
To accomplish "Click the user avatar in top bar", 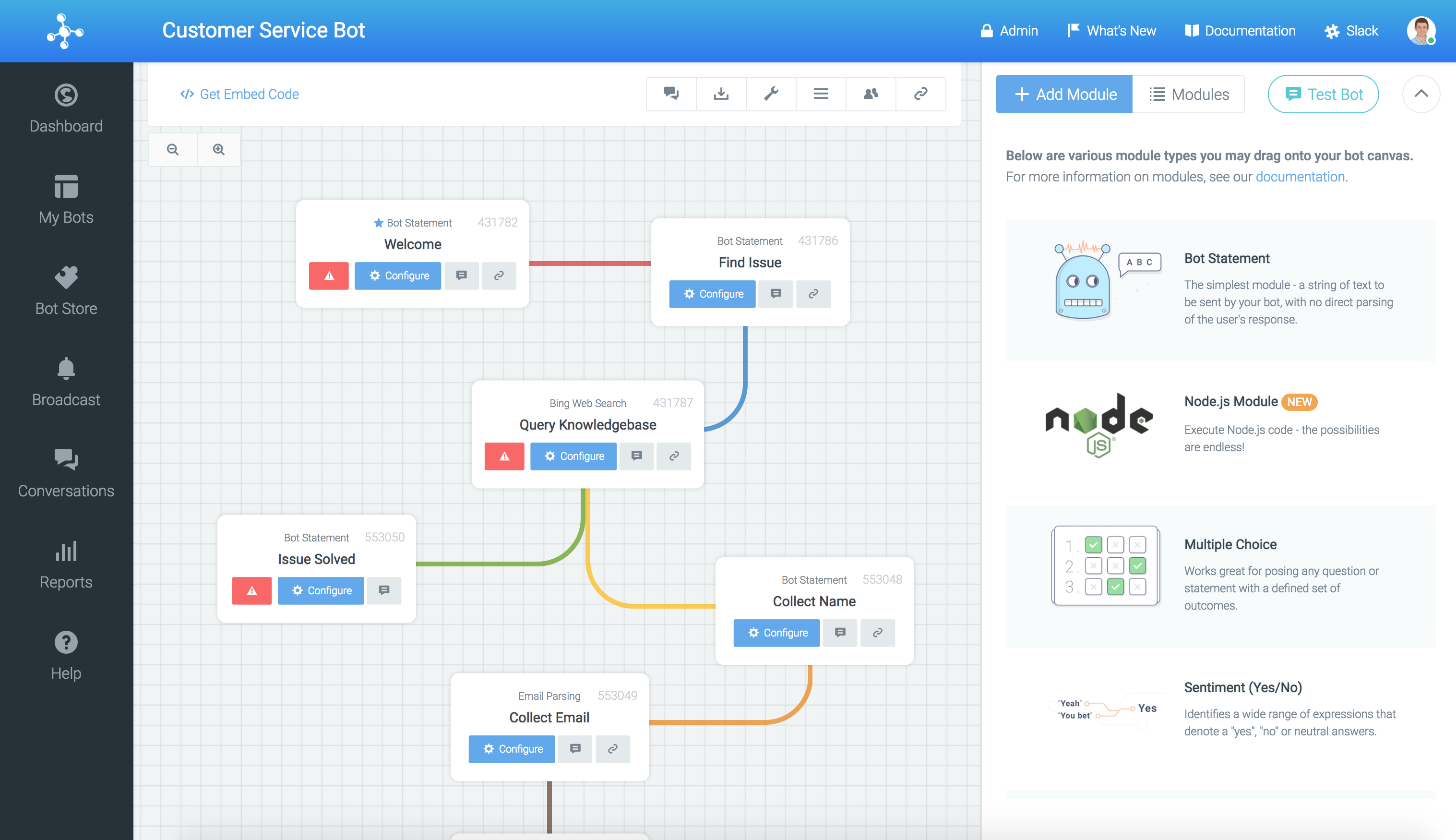I will 1420,31.
